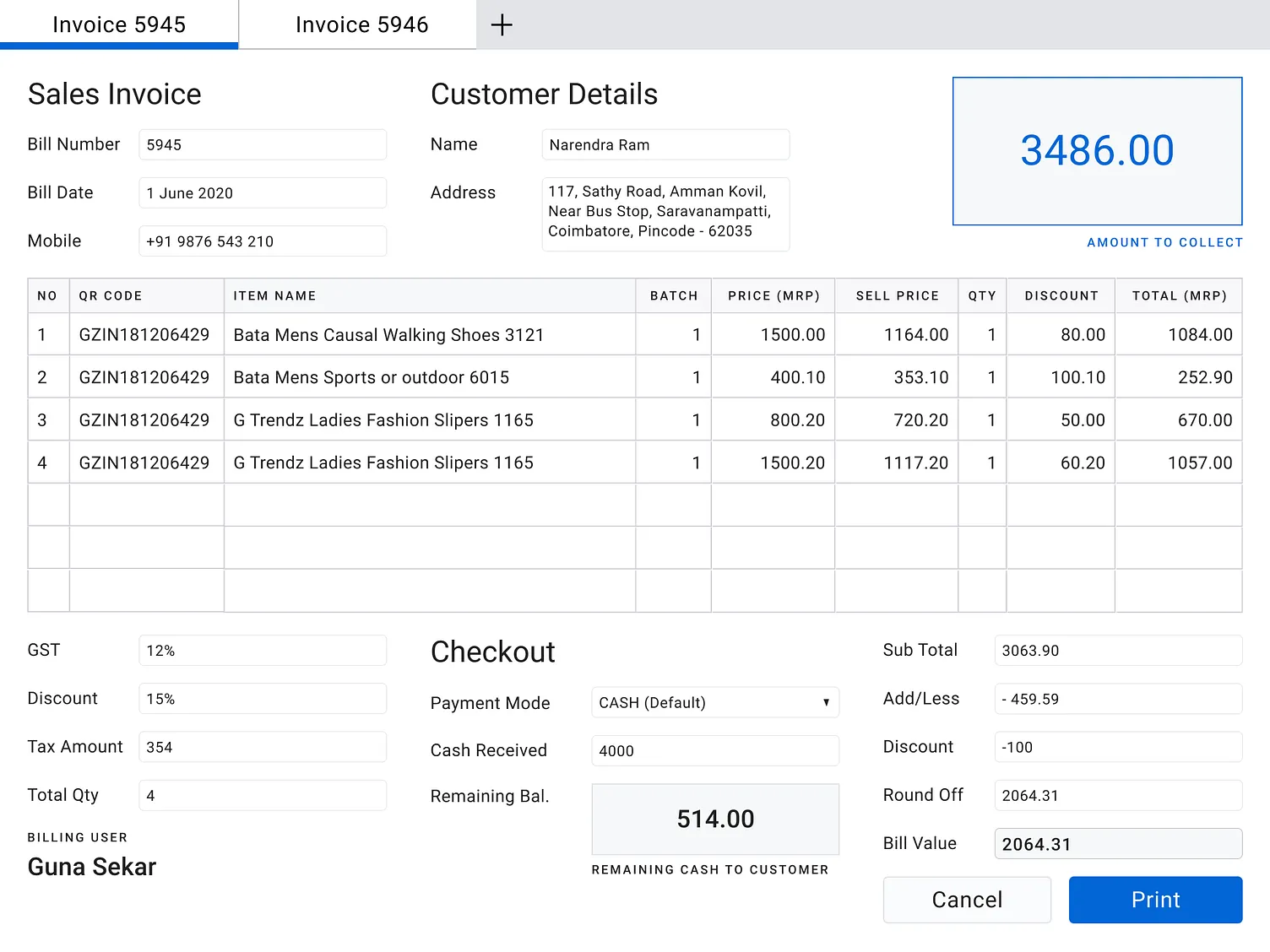Change the GST percentage value
The image size is (1270, 952).
click(263, 650)
